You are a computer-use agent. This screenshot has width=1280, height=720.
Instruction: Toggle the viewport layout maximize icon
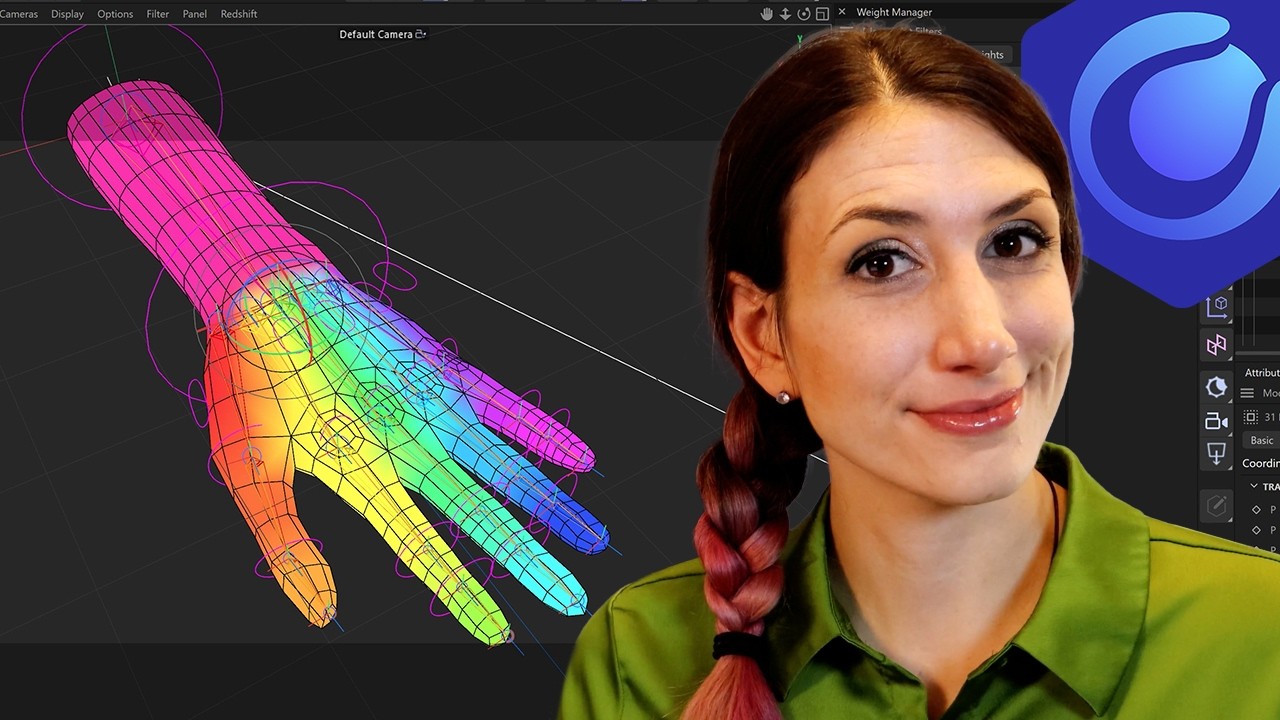(822, 14)
